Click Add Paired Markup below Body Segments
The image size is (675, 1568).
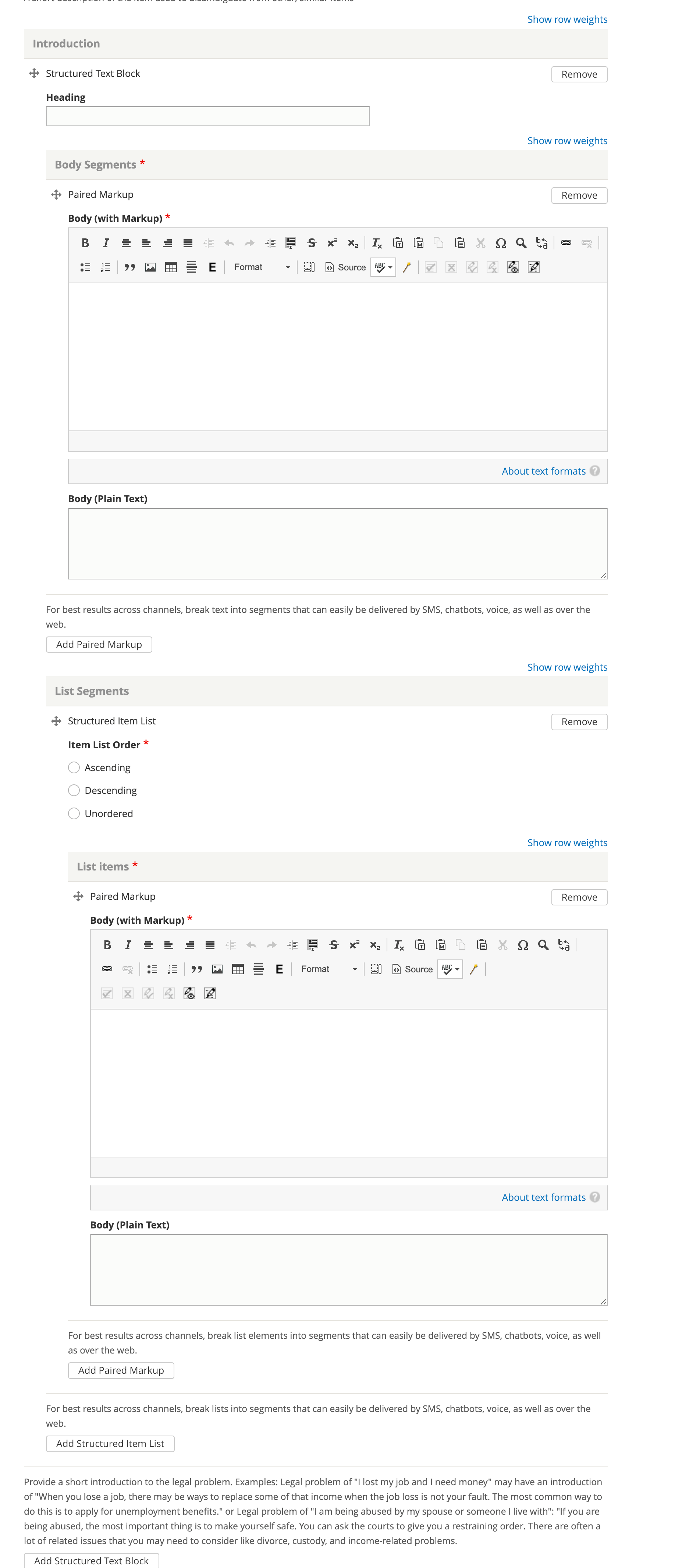(x=99, y=645)
